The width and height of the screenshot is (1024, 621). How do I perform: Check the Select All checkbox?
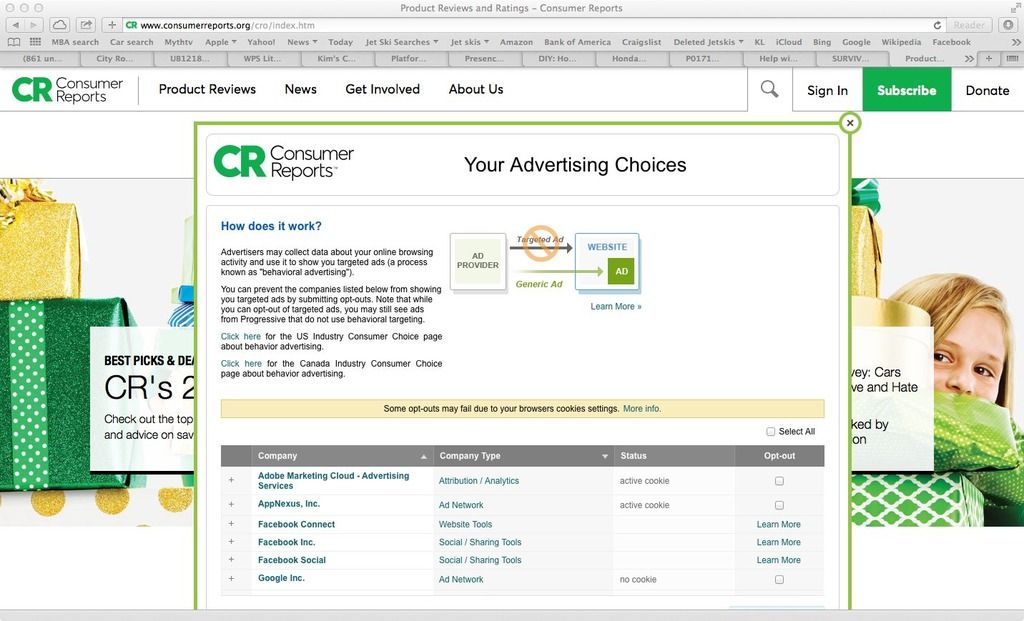(x=771, y=432)
